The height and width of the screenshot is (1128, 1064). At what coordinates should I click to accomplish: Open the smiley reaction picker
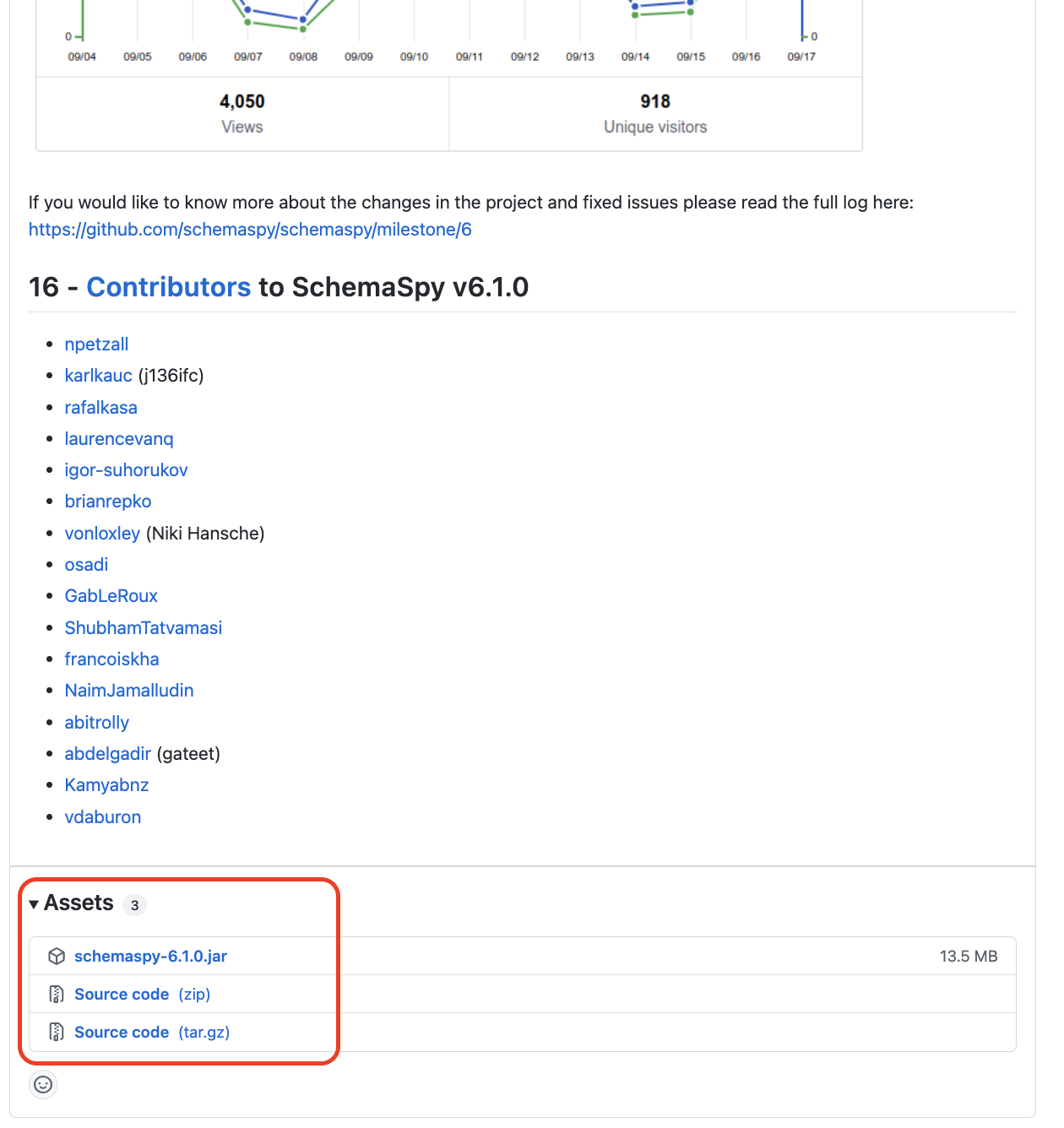[42, 1085]
